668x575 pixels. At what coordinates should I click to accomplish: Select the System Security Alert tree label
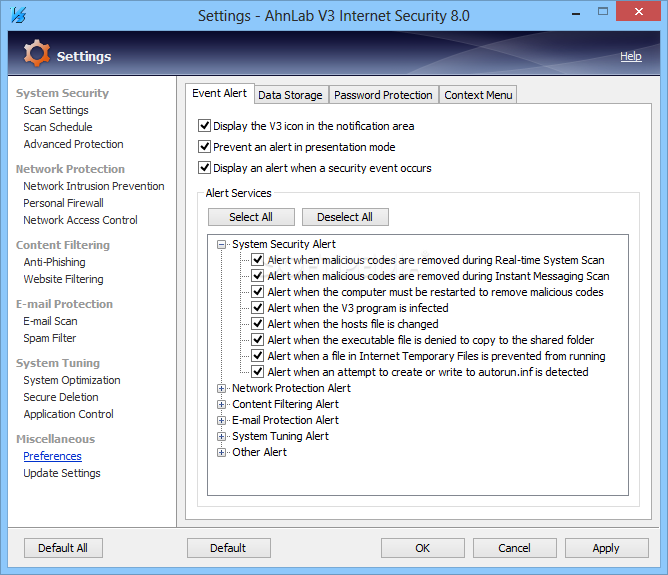(284, 244)
